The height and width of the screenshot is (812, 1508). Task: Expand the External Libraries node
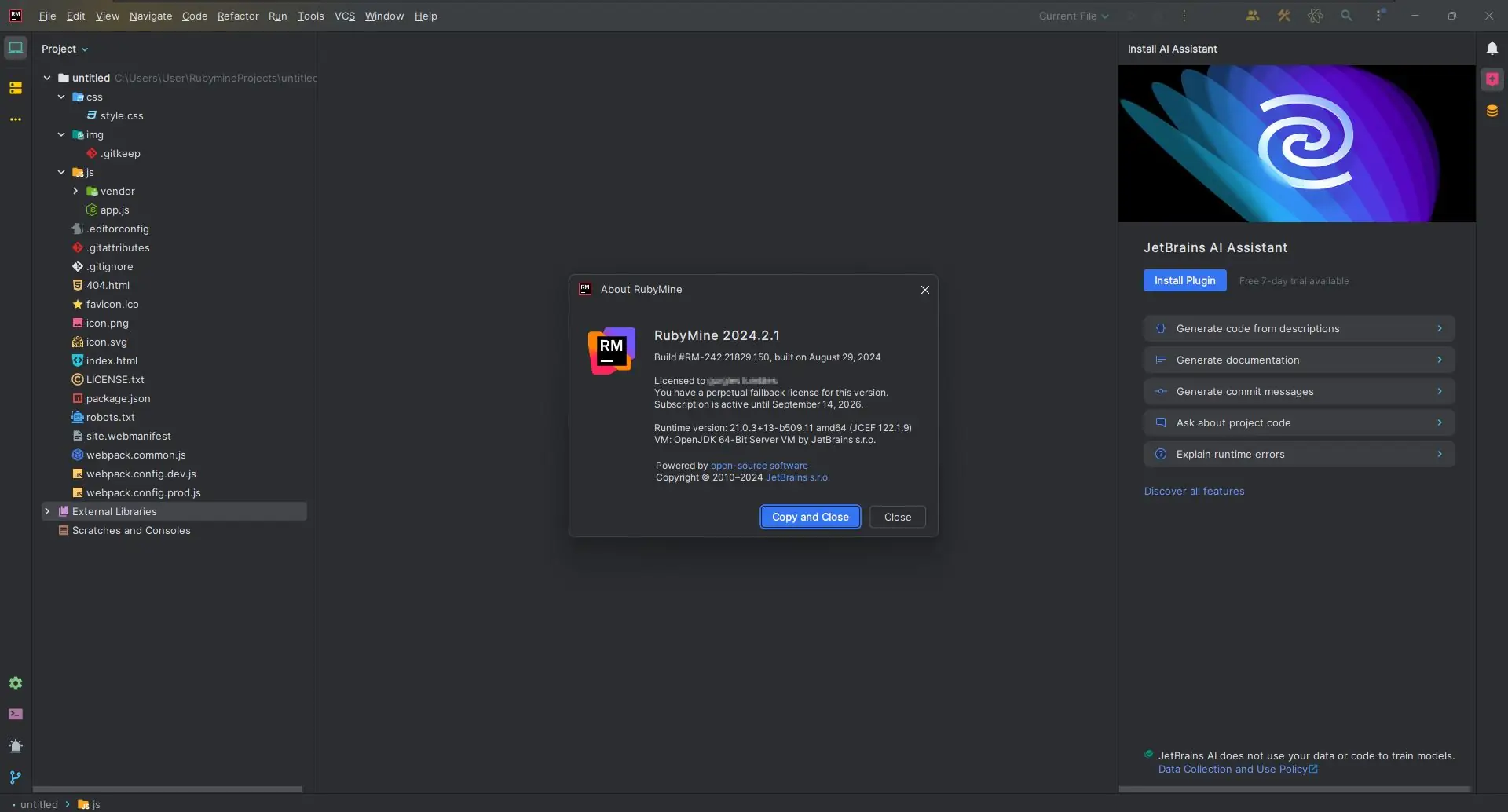[47, 511]
